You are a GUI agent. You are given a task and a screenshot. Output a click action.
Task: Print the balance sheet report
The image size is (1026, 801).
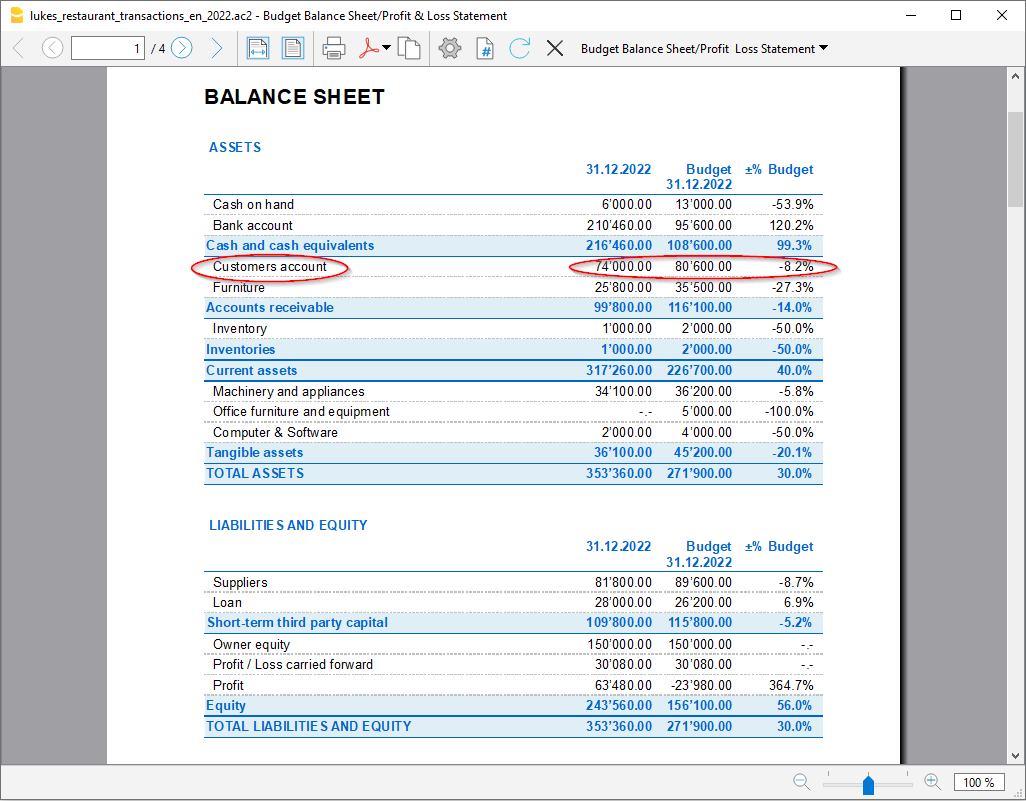[334, 48]
